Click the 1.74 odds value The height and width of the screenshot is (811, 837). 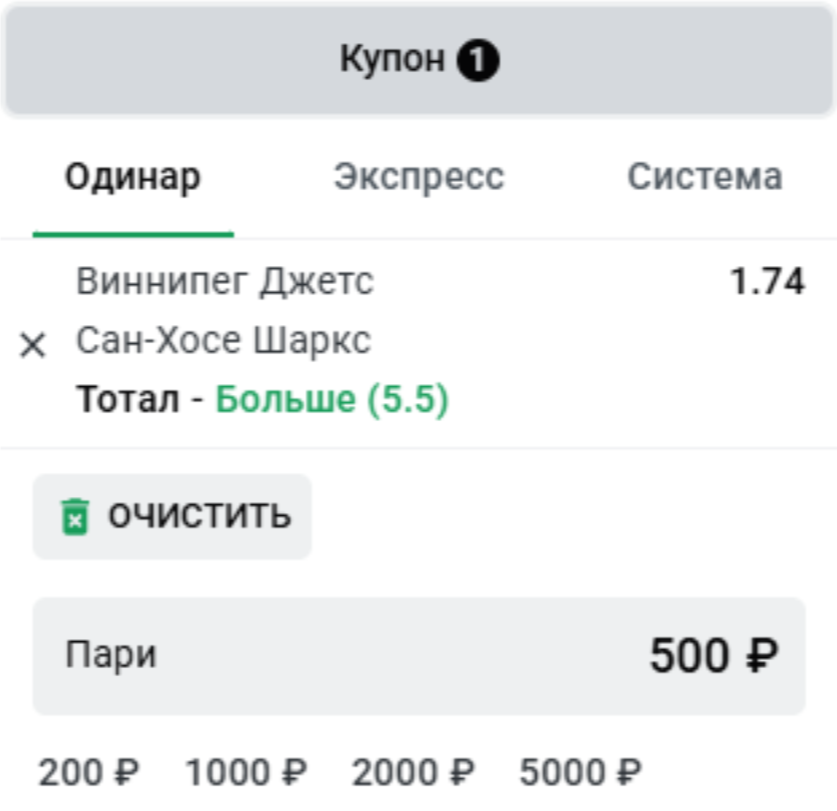pyautogui.click(x=767, y=281)
